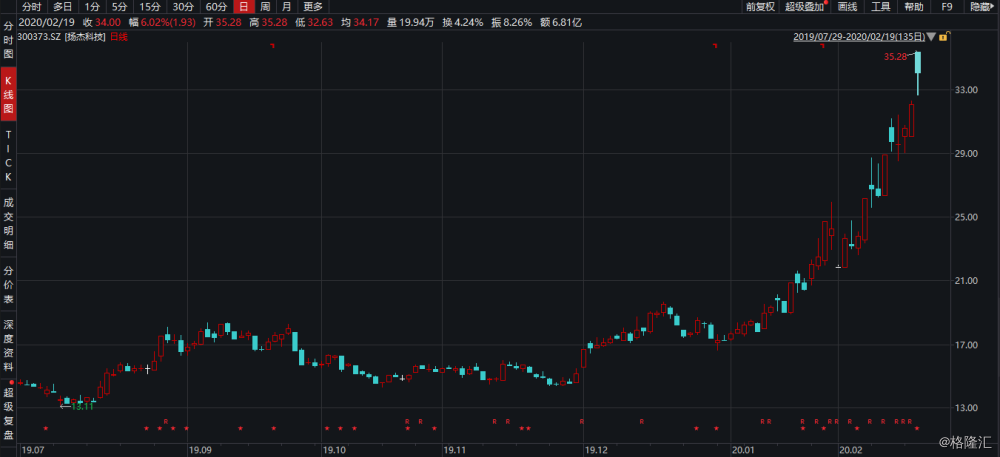Switch to the 周 weekly period tab
This screenshot has width=1000, height=457.
tap(264, 7)
